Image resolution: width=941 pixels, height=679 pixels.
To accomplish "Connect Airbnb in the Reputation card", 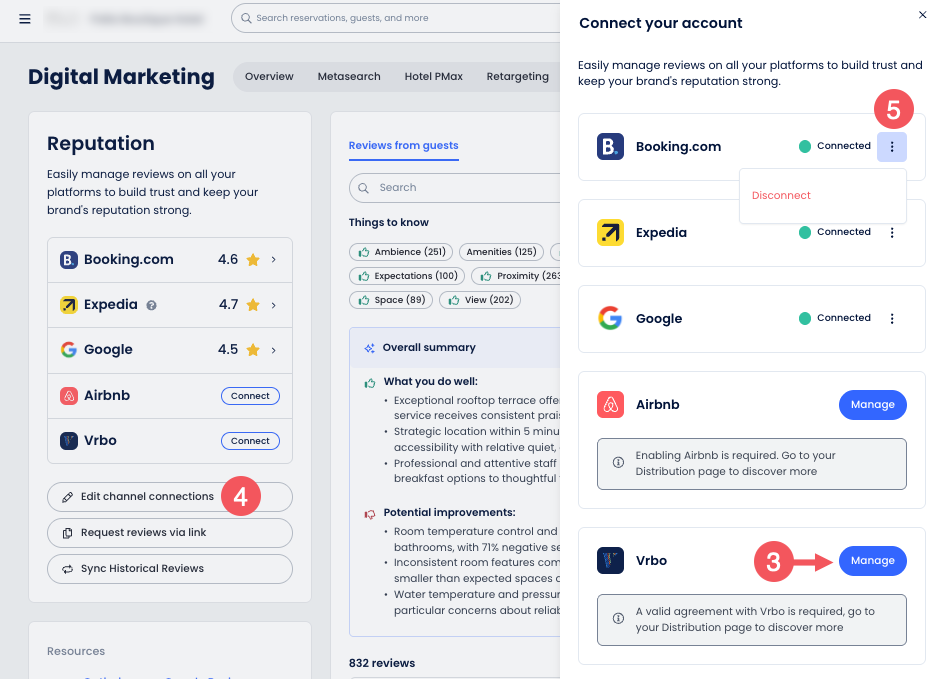I will click(x=250, y=396).
